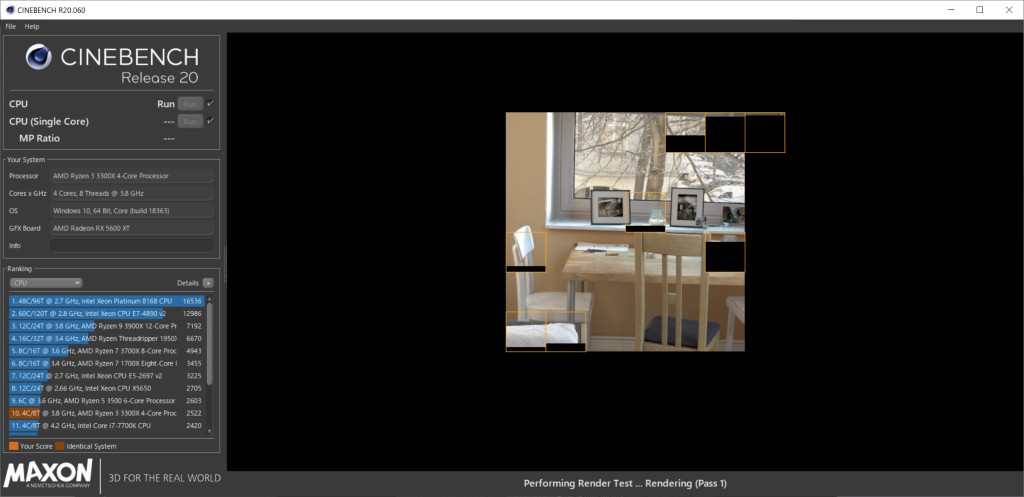Select the Intel Xeon Platinum 8168 ranking row
This screenshot has width=1024, height=497.
point(107,301)
